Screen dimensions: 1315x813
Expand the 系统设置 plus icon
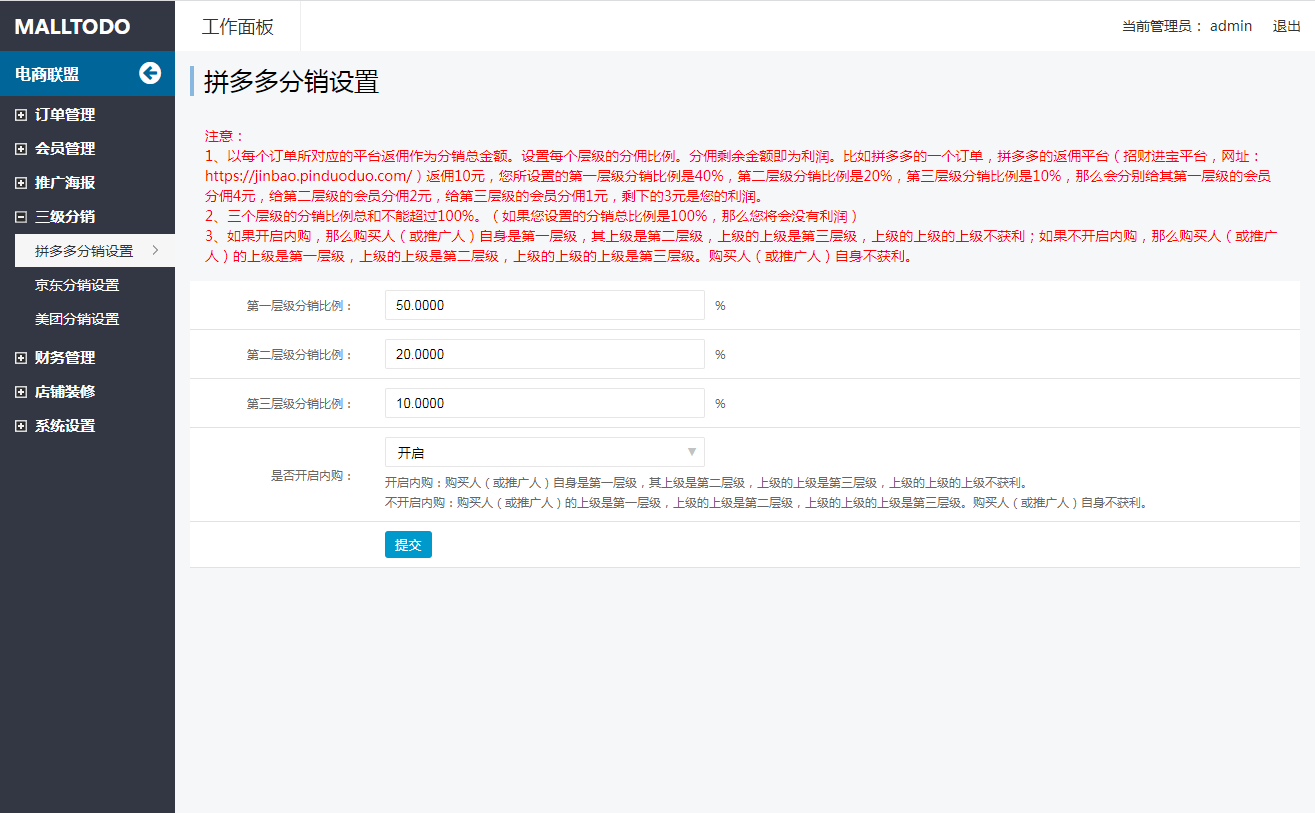point(21,426)
